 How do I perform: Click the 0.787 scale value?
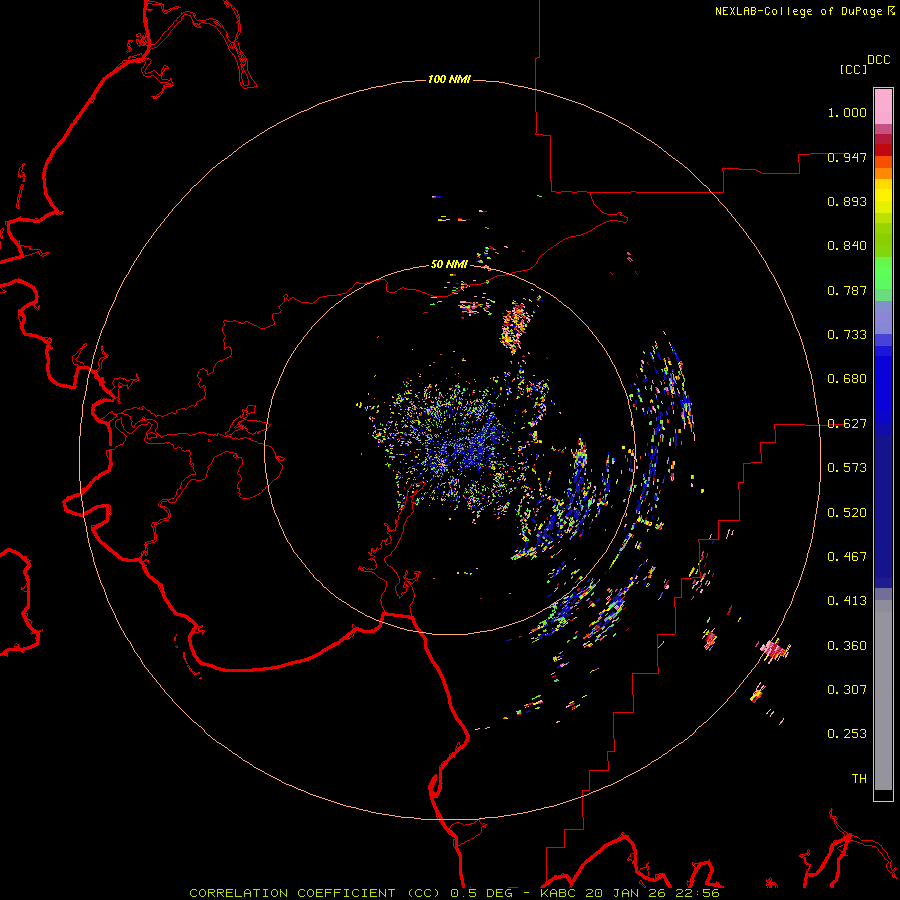847,290
